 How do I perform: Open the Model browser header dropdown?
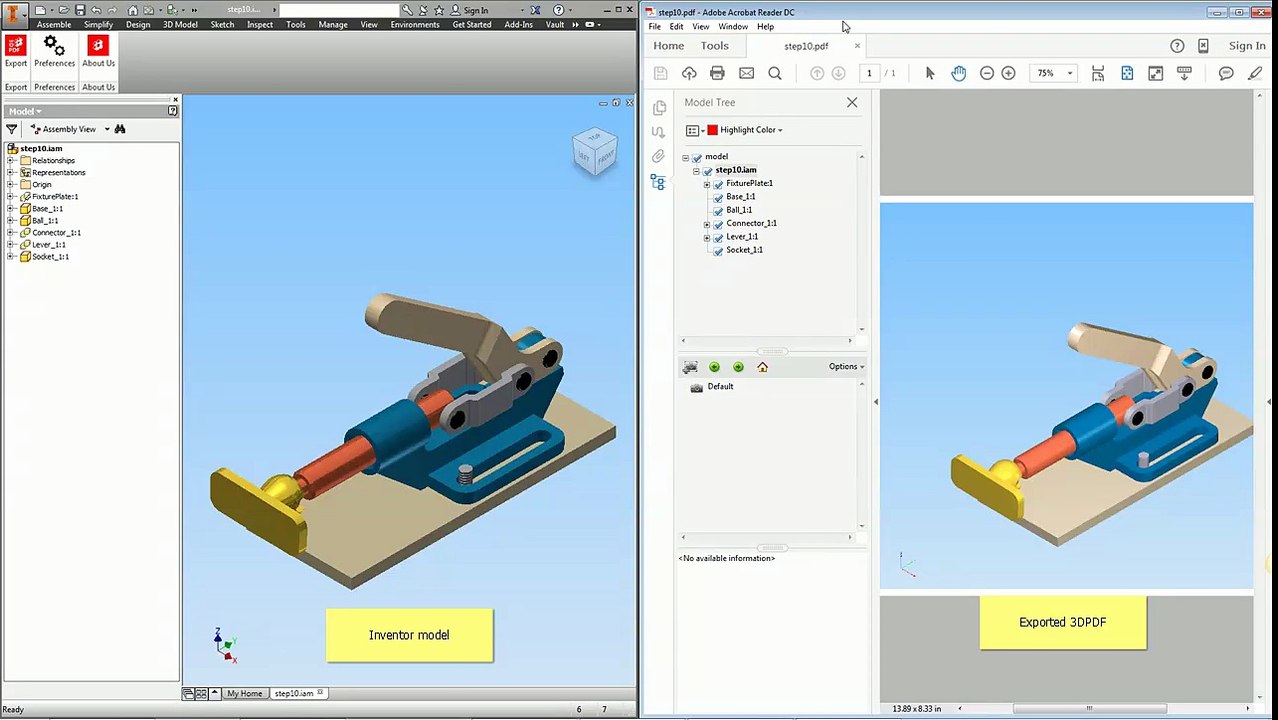tap(25, 111)
